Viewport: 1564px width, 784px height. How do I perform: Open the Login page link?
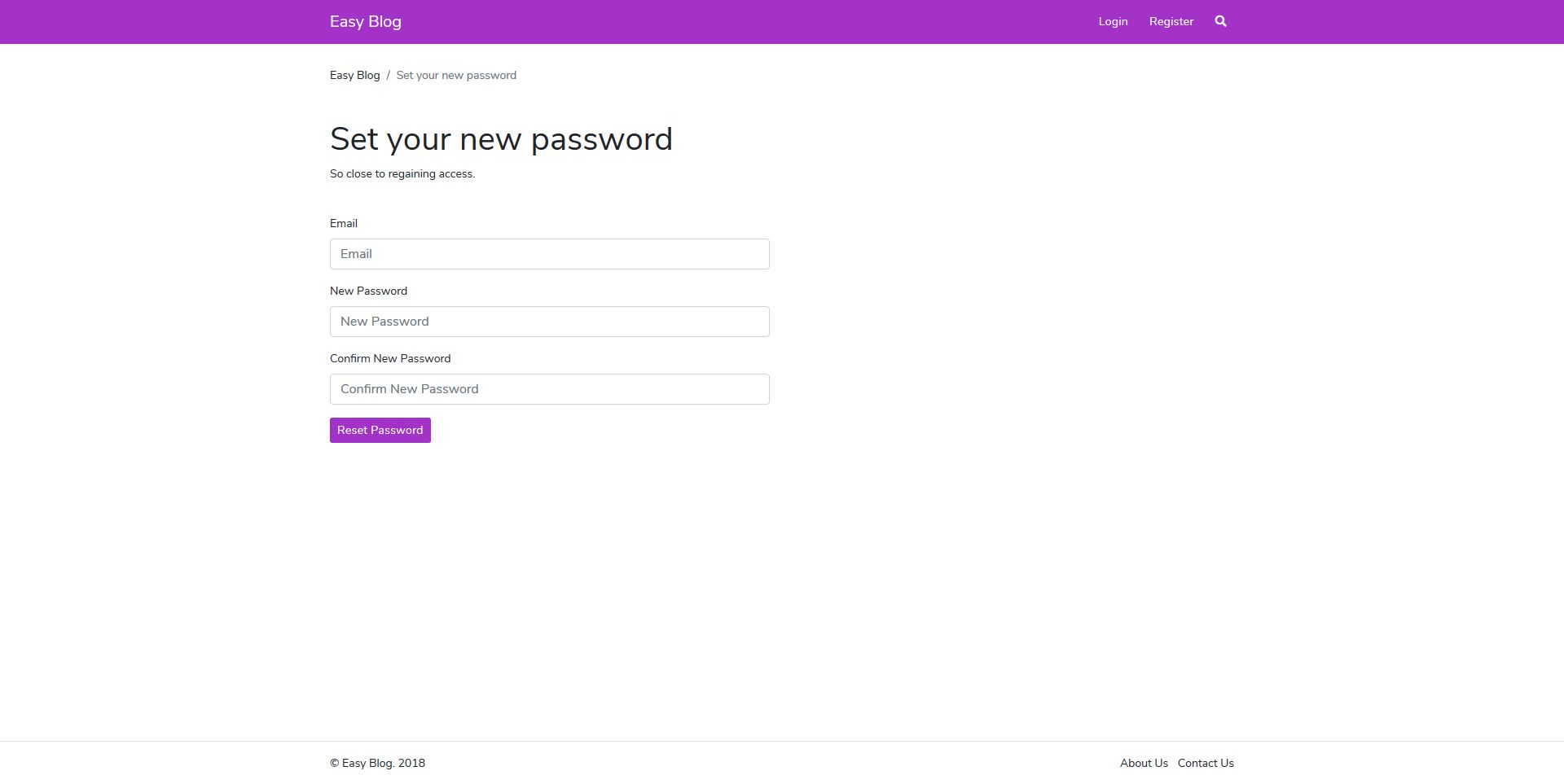(1113, 22)
